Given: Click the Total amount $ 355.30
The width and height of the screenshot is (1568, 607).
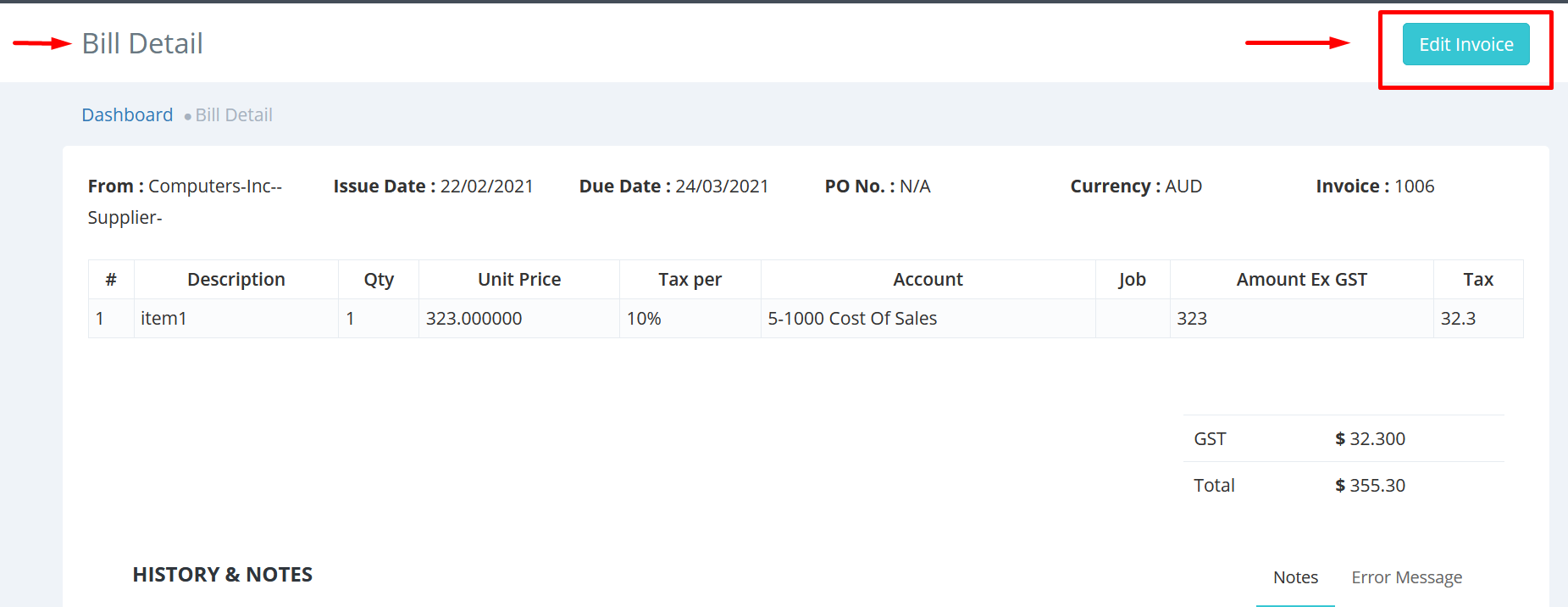Looking at the screenshot, I should (x=1370, y=486).
